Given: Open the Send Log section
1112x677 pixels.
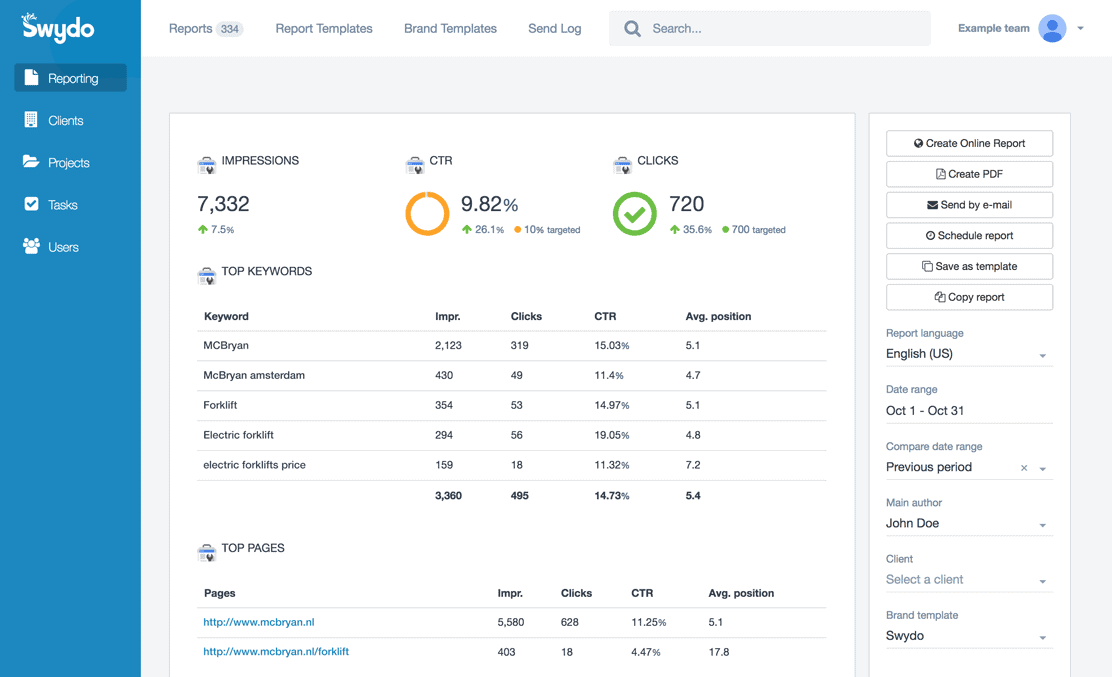Looking at the screenshot, I should click(x=554, y=28).
